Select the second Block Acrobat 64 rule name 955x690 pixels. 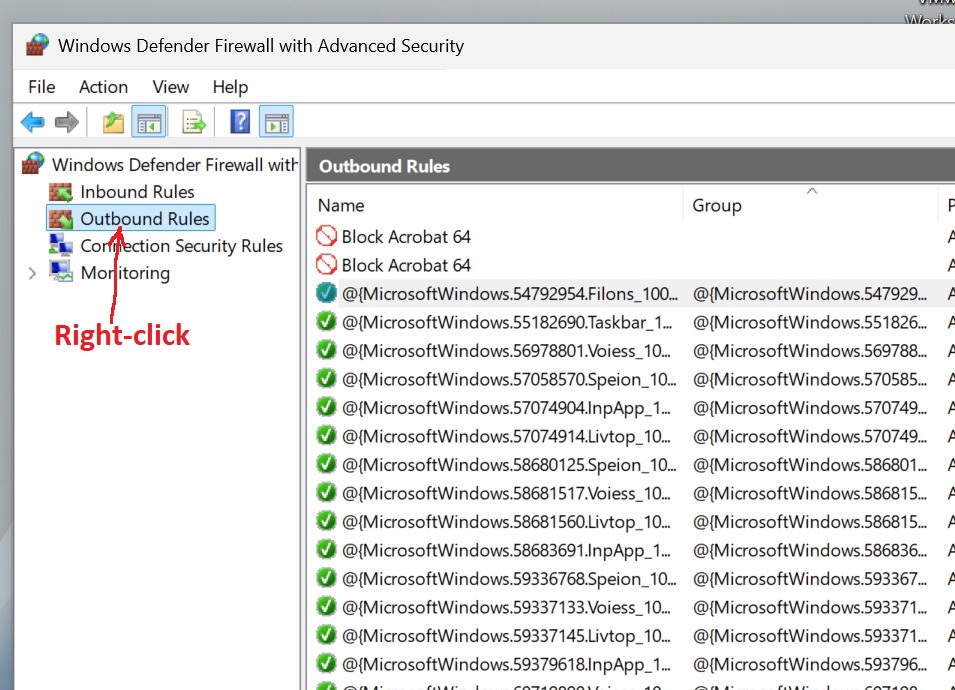coord(406,265)
